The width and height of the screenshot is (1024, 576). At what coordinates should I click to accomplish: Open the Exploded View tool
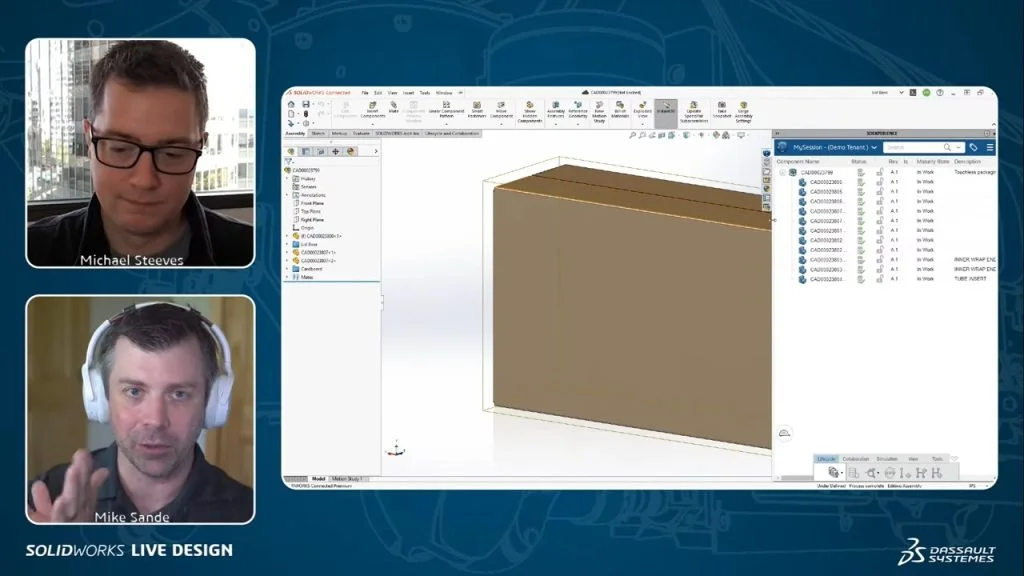[642, 106]
